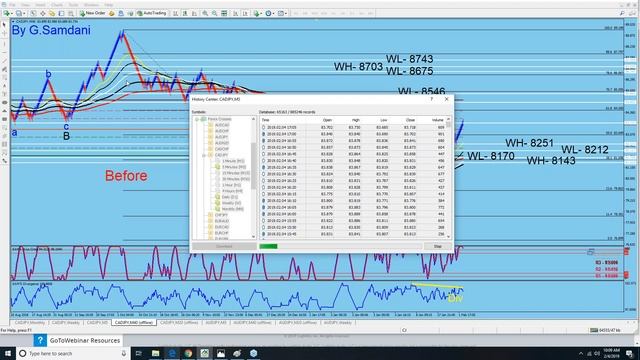This screenshot has height=360, width=640.
Task: Open Google Chrome from the taskbar
Action: tap(188, 353)
